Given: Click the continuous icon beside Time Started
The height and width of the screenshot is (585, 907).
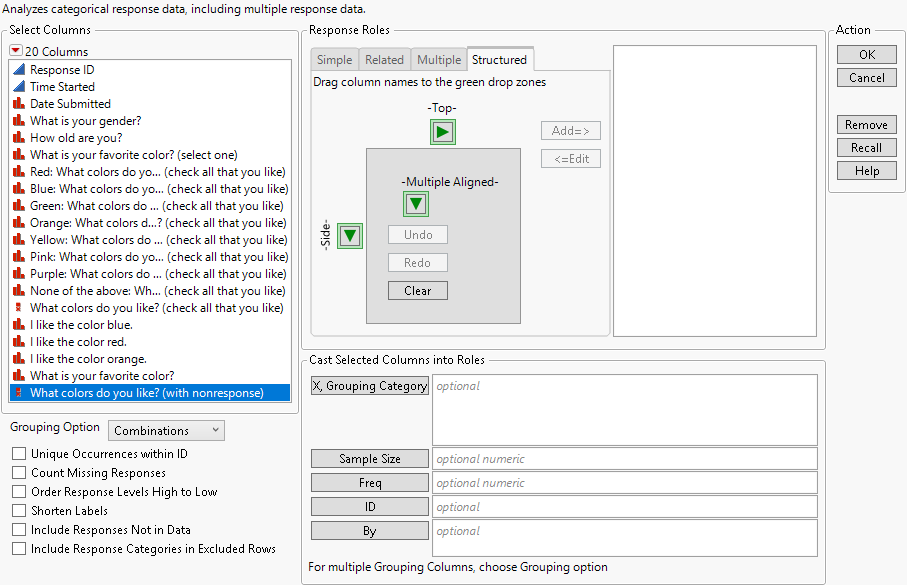Looking at the screenshot, I should 21,86.
